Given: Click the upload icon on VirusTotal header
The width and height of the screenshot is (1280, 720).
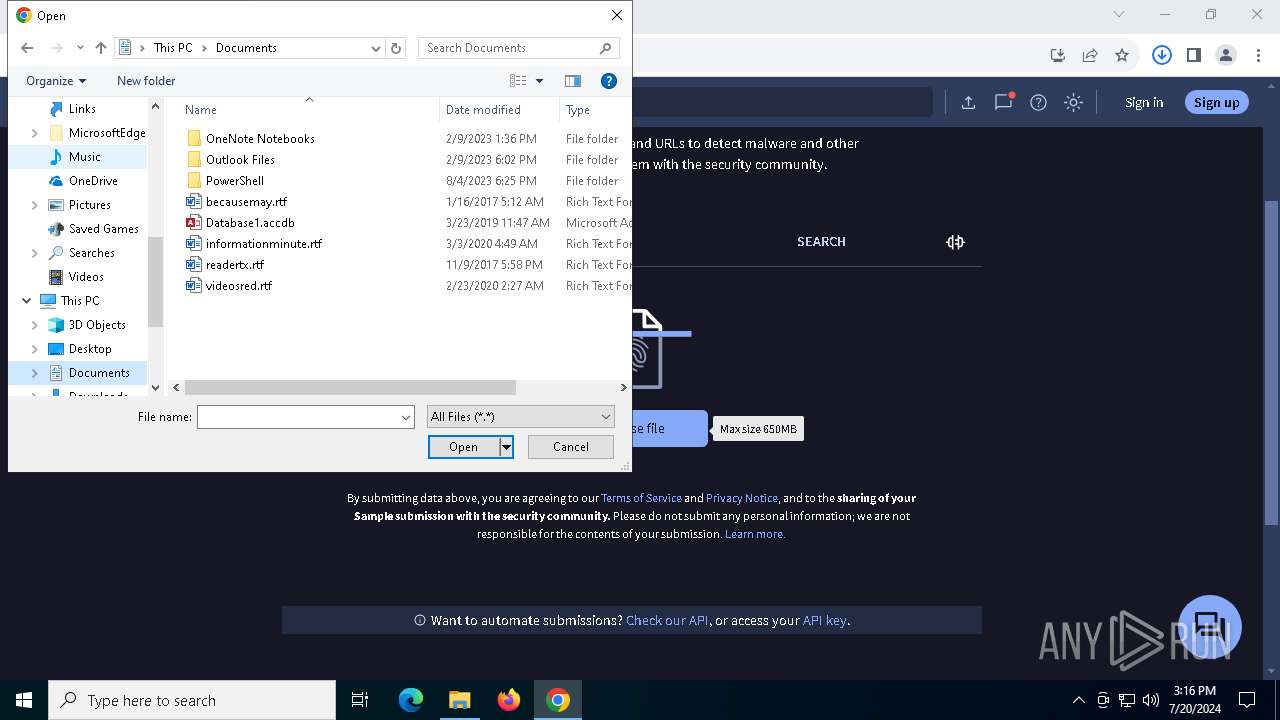Looking at the screenshot, I should point(968,102).
